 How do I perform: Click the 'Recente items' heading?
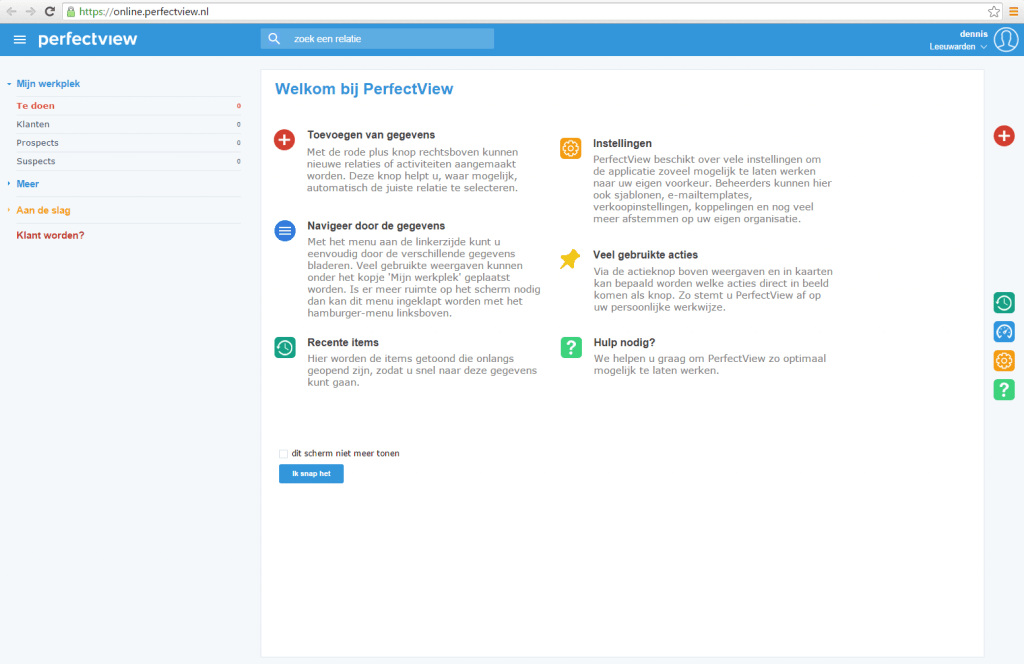click(x=343, y=343)
